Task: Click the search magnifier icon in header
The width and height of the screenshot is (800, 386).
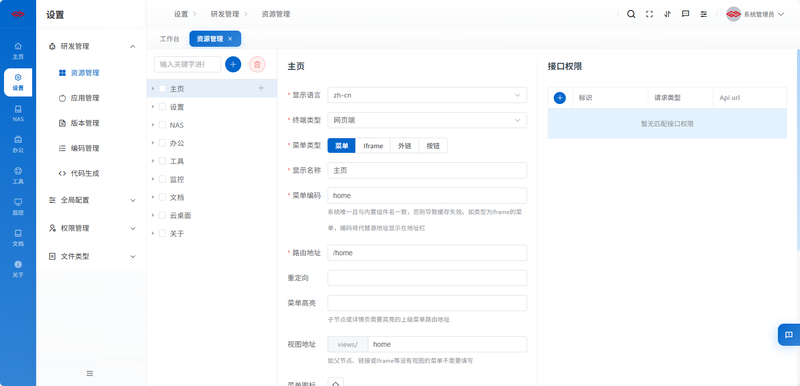Action: (x=631, y=14)
